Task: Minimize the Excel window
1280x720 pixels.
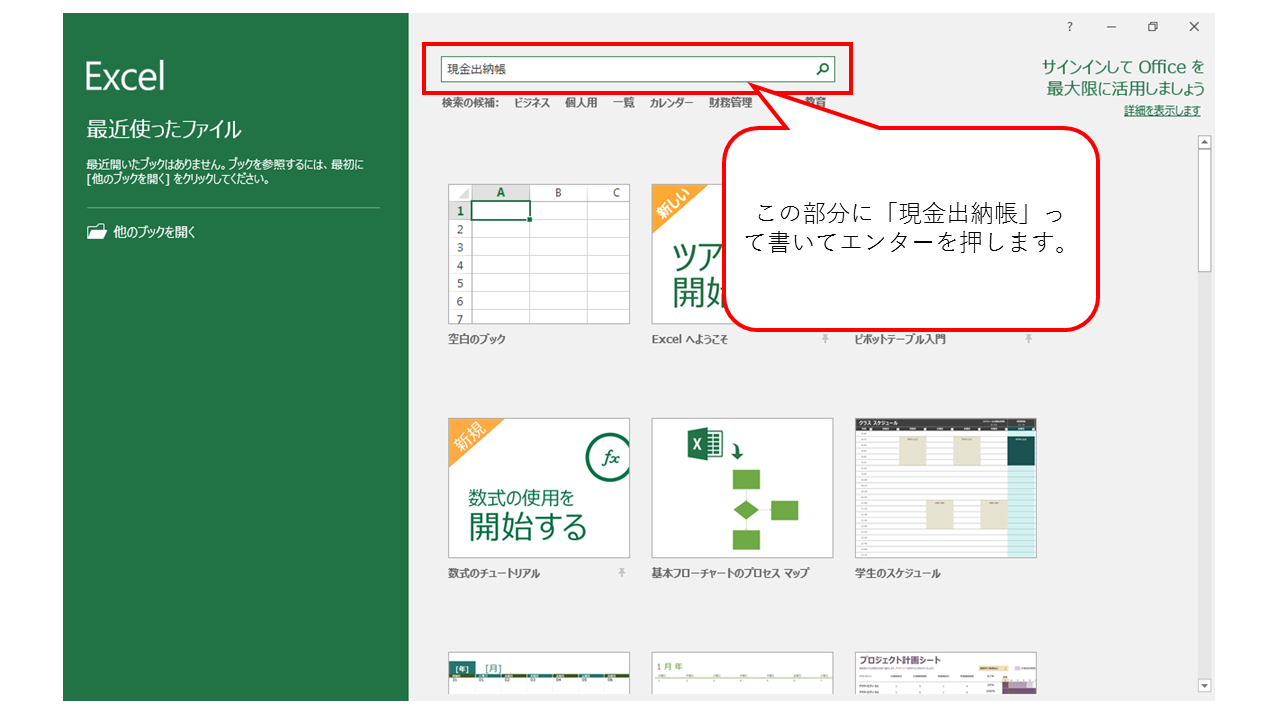Action: coord(1112,27)
